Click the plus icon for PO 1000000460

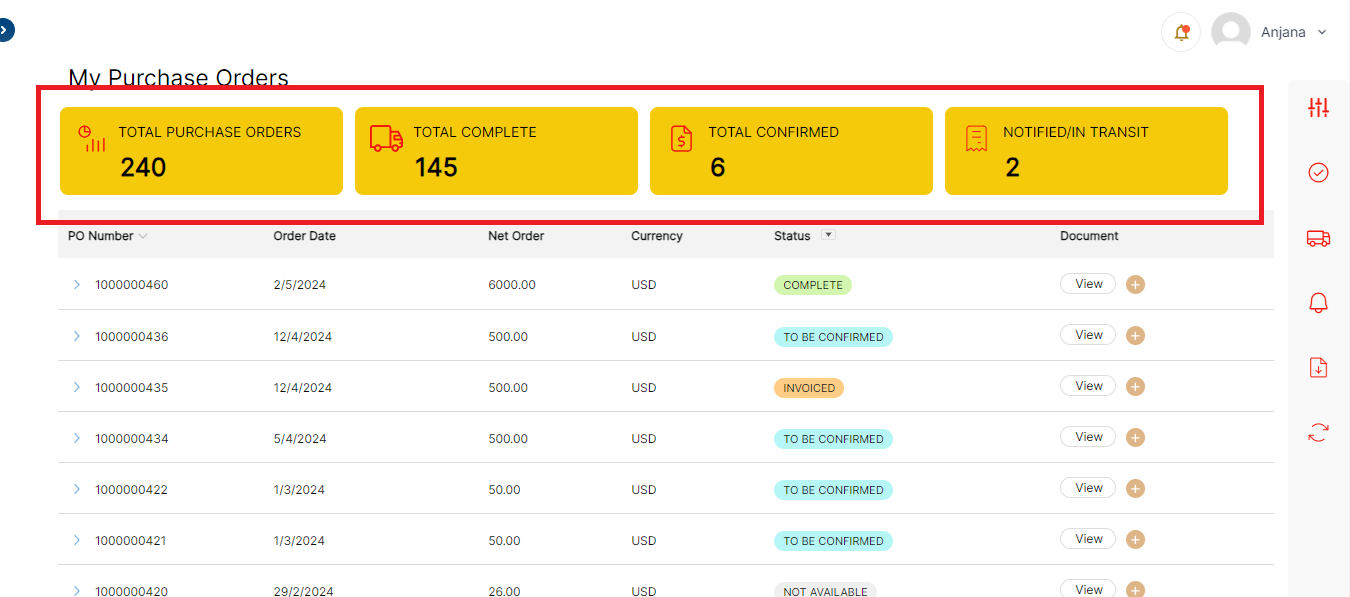pos(1135,285)
